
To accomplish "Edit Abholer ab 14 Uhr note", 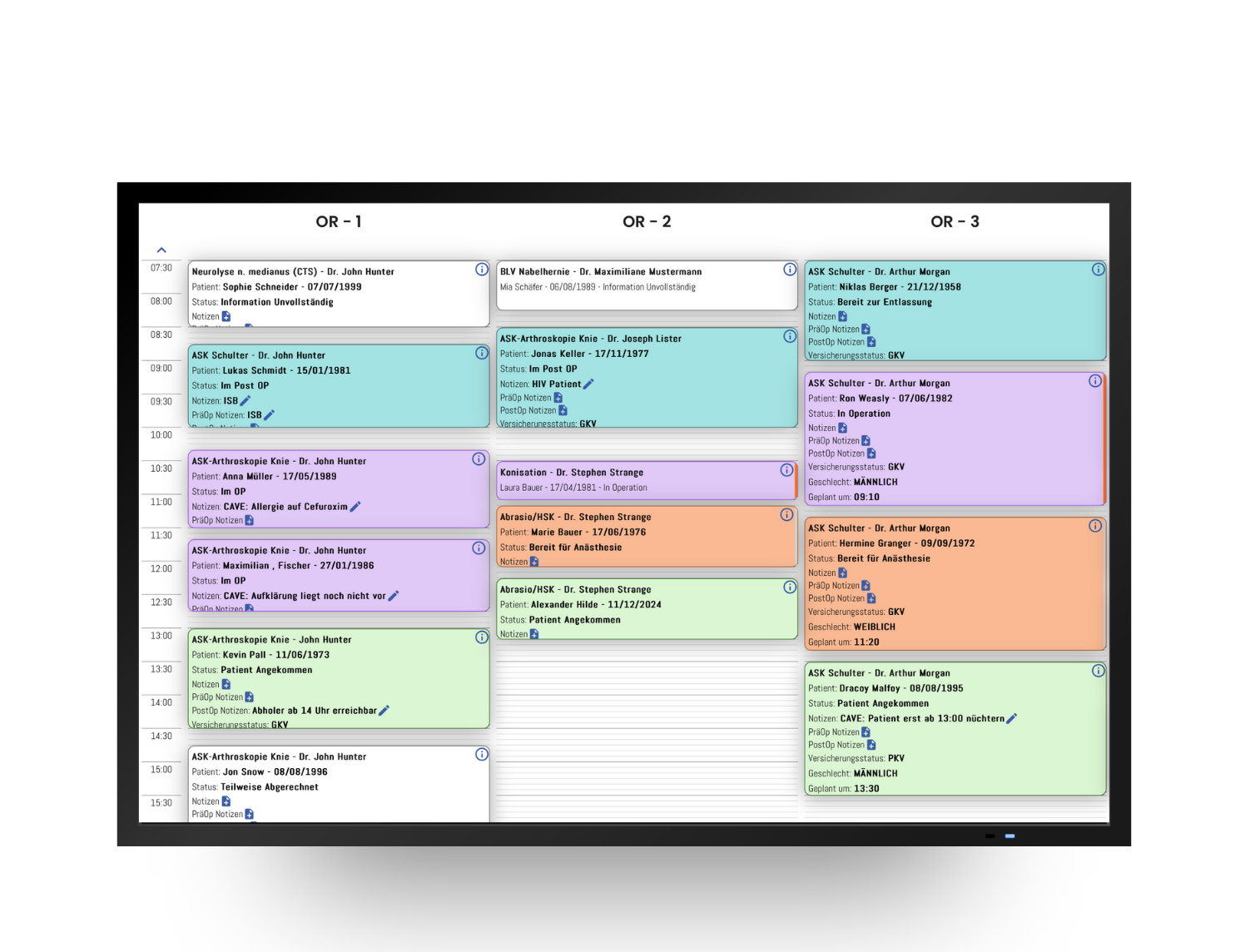I will [384, 711].
